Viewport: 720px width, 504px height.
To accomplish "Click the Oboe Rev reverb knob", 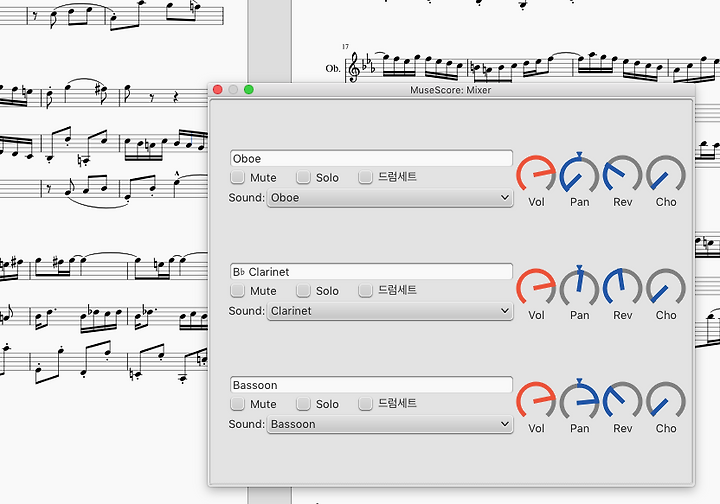I will 622,174.
